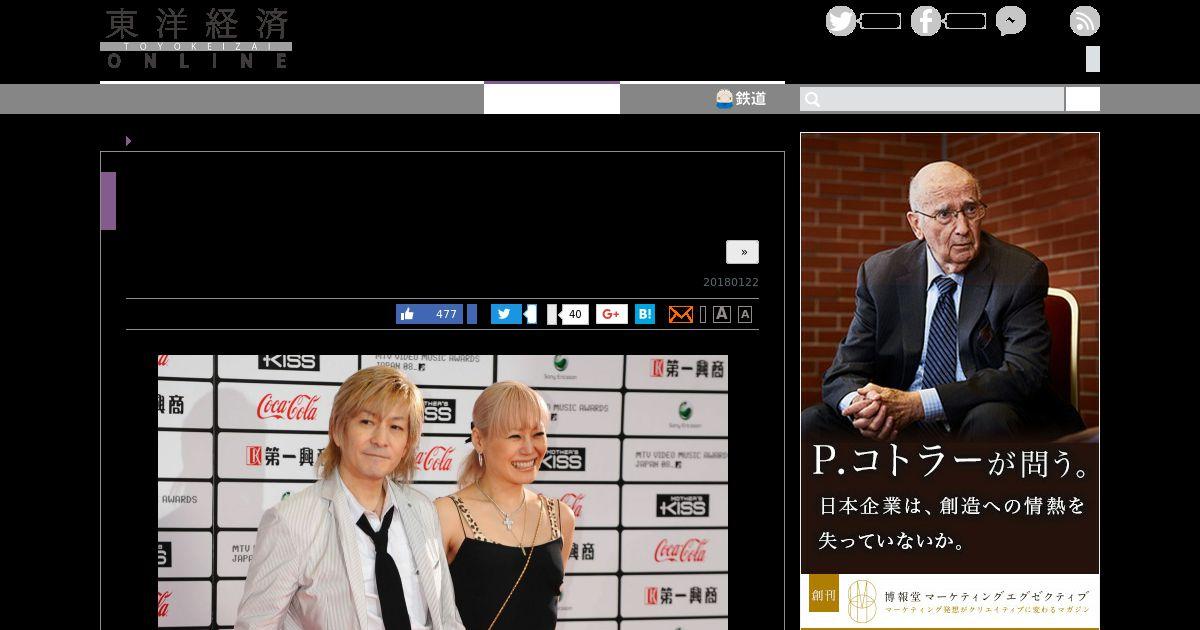Click the header Twitter follower count box
The width and height of the screenshot is (1200, 630).
click(880, 21)
